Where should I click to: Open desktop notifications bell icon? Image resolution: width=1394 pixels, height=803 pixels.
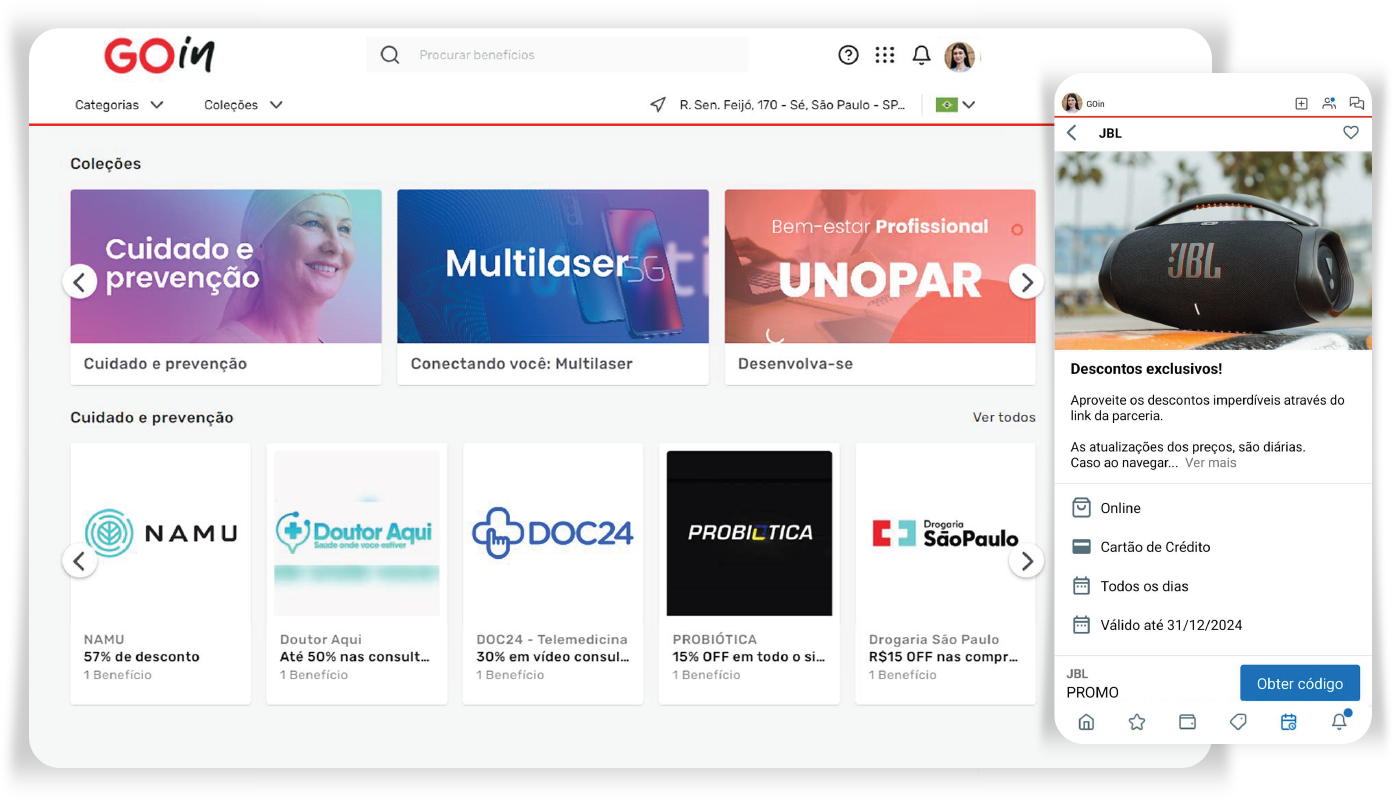click(922, 55)
